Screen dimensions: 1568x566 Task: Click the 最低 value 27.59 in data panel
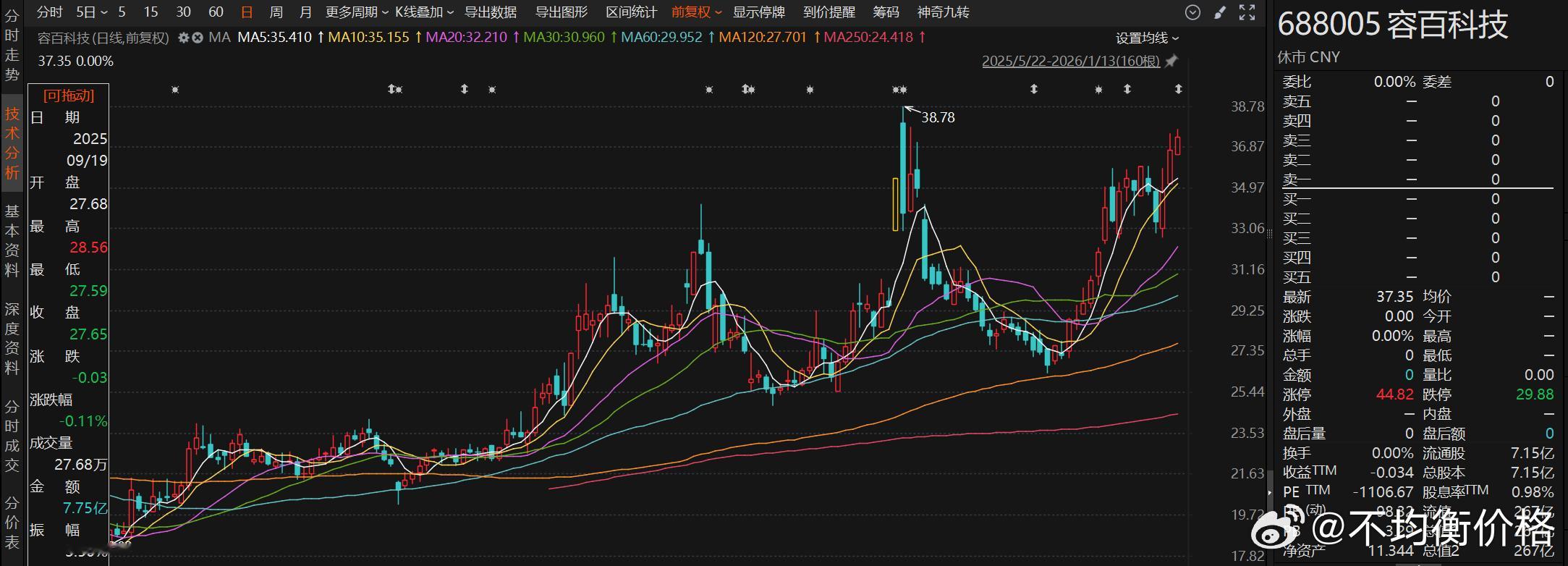coord(88,291)
